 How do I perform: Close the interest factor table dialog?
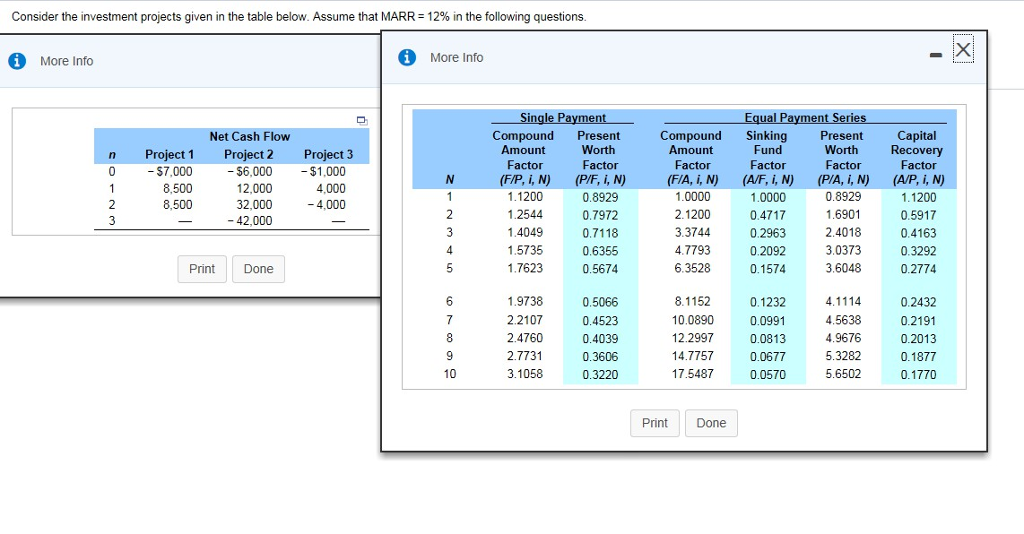[x=962, y=50]
